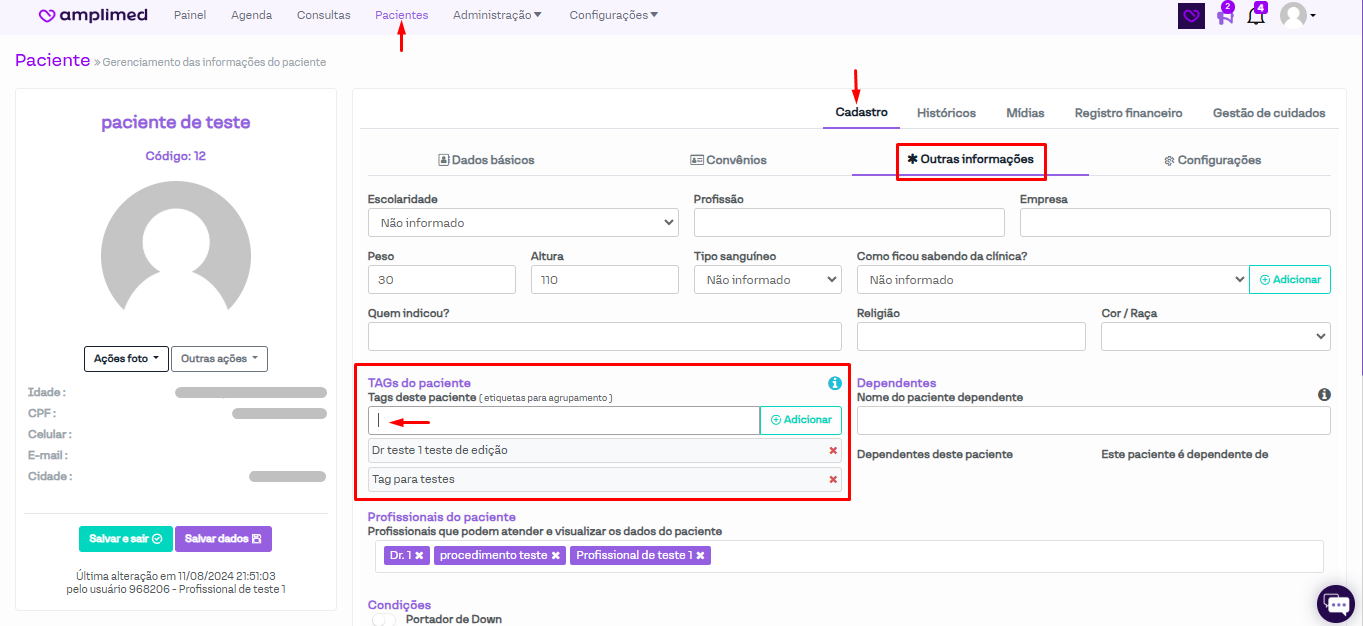Remove the tag 'Tag para testes'

pos(833,480)
